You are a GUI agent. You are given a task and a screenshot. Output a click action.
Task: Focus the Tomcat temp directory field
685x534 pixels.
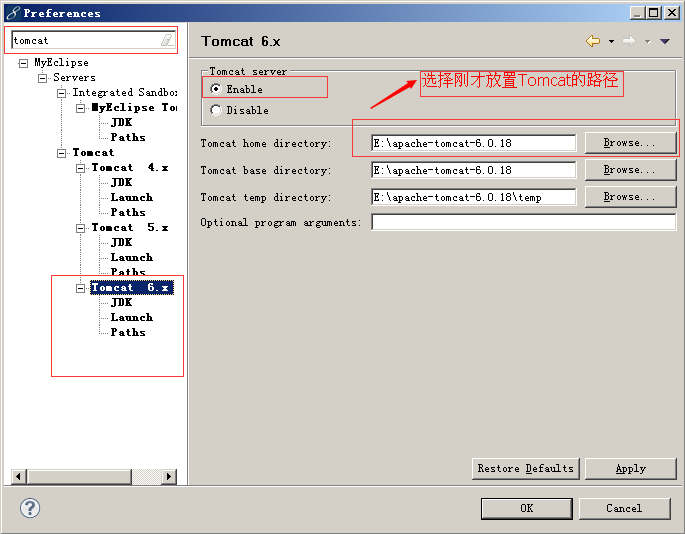click(x=474, y=197)
